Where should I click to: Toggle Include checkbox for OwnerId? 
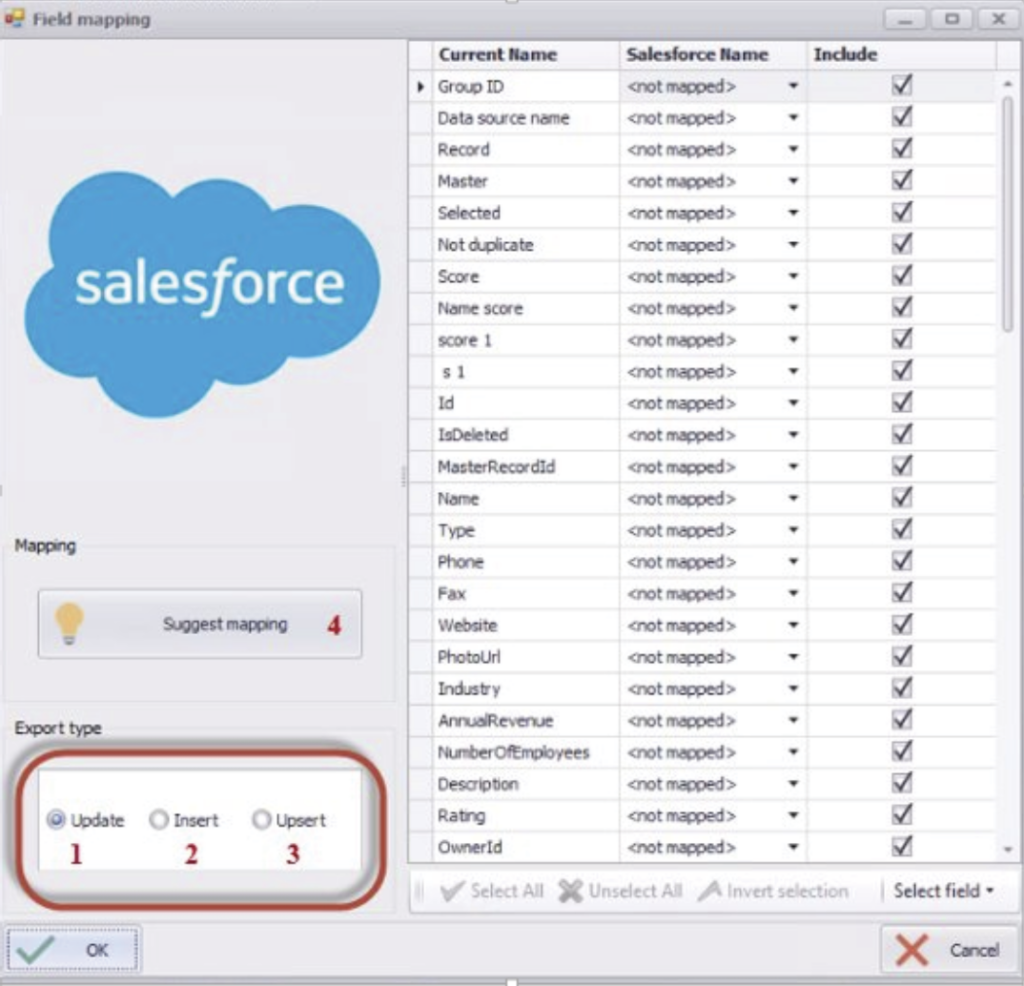(902, 846)
